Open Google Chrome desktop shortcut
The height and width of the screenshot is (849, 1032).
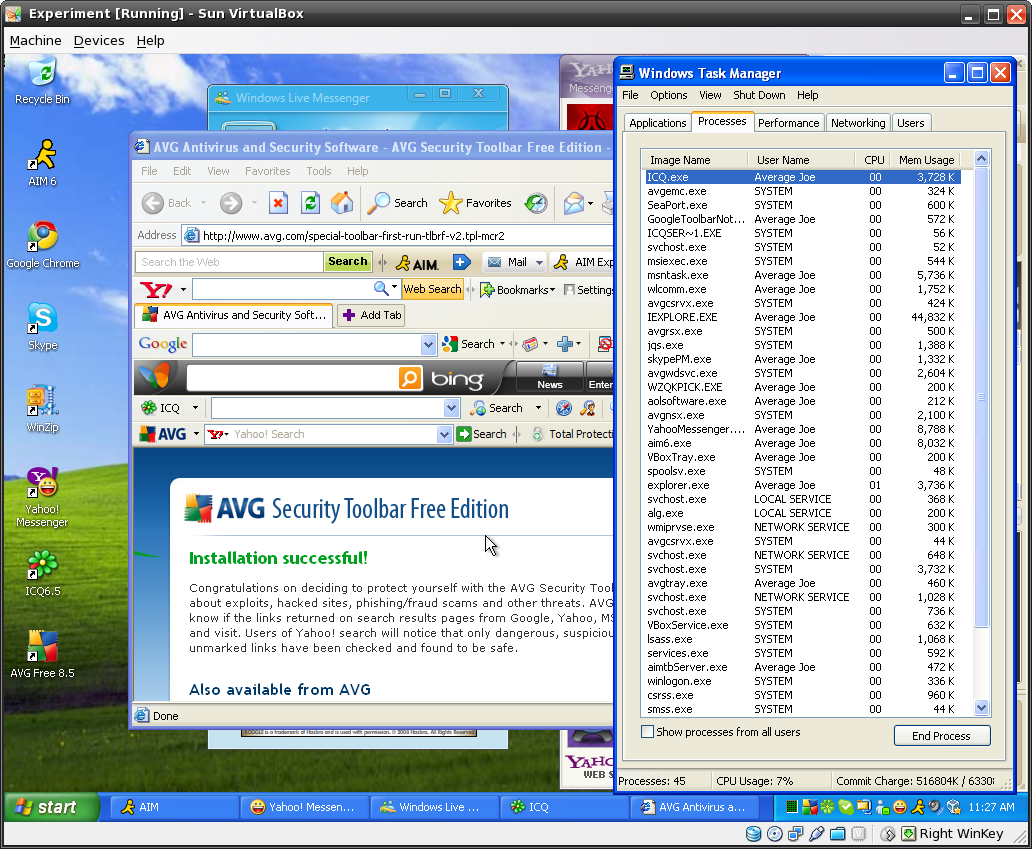(x=43, y=245)
